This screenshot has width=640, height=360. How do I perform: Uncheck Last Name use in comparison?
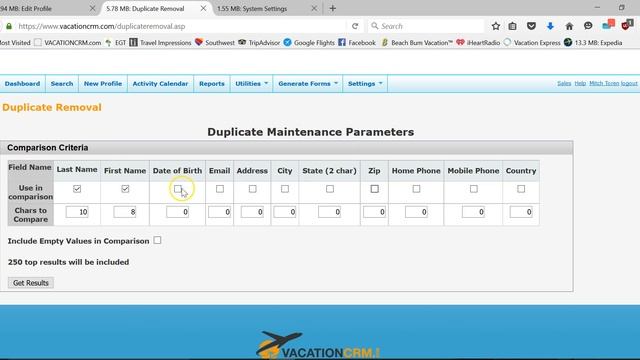(x=77, y=189)
